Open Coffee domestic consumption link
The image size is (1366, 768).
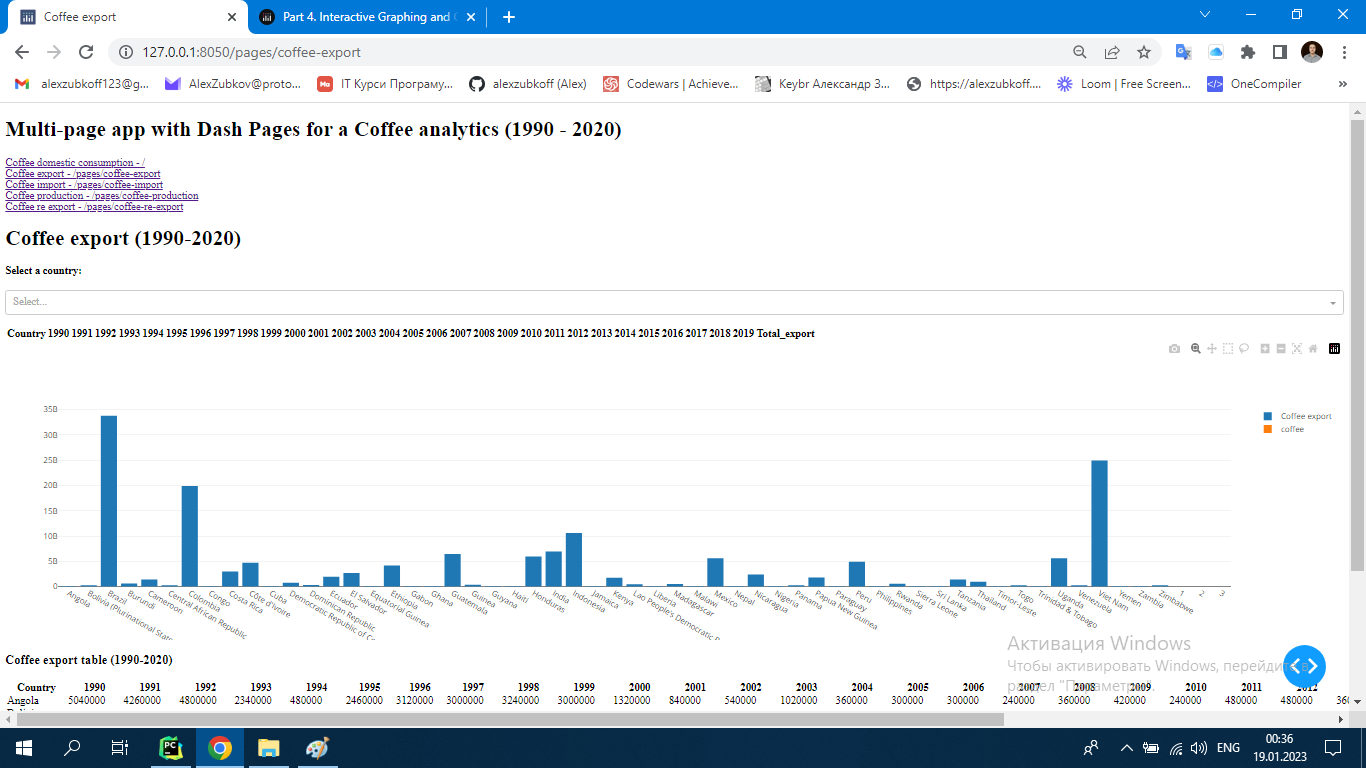coord(75,162)
